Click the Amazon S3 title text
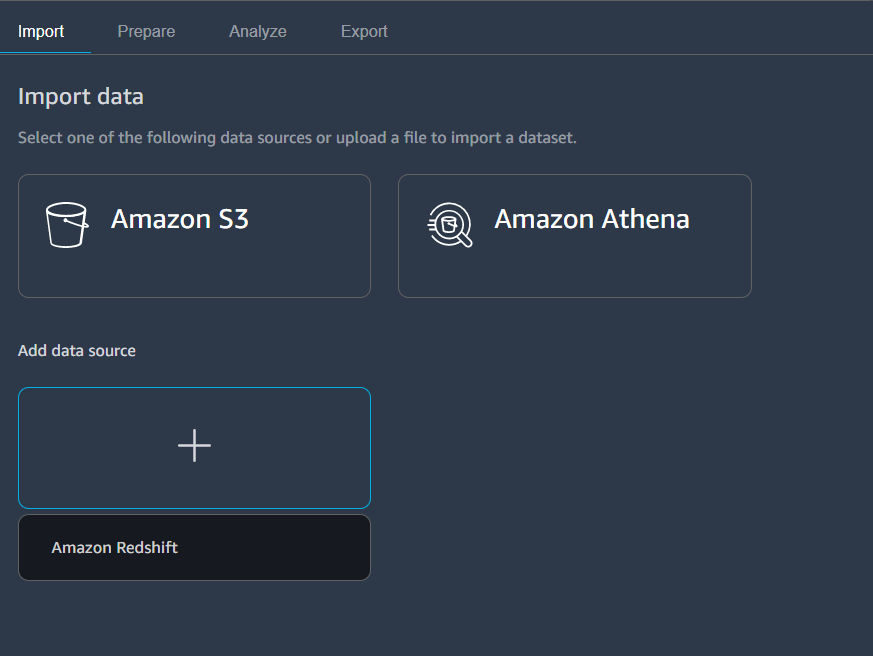 [179, 219]
